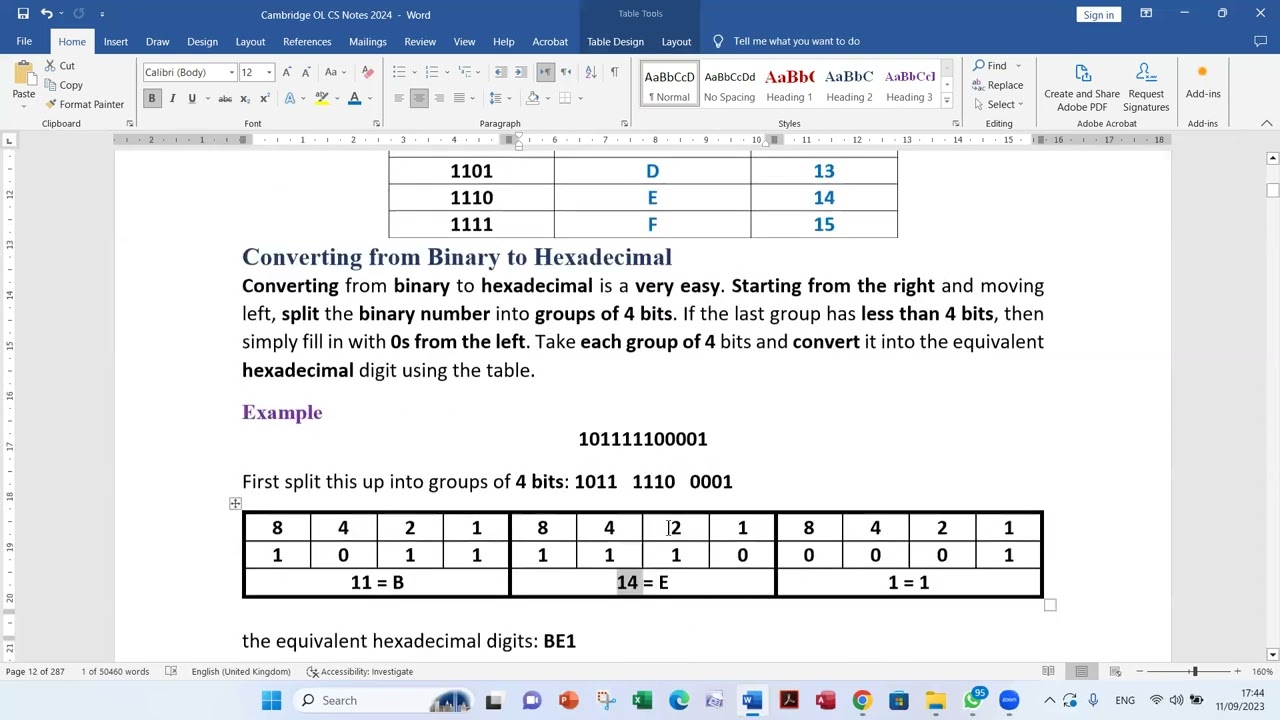1280x720 pixels.
Task: Open the Add-ins button
Action: point(1203,81)
